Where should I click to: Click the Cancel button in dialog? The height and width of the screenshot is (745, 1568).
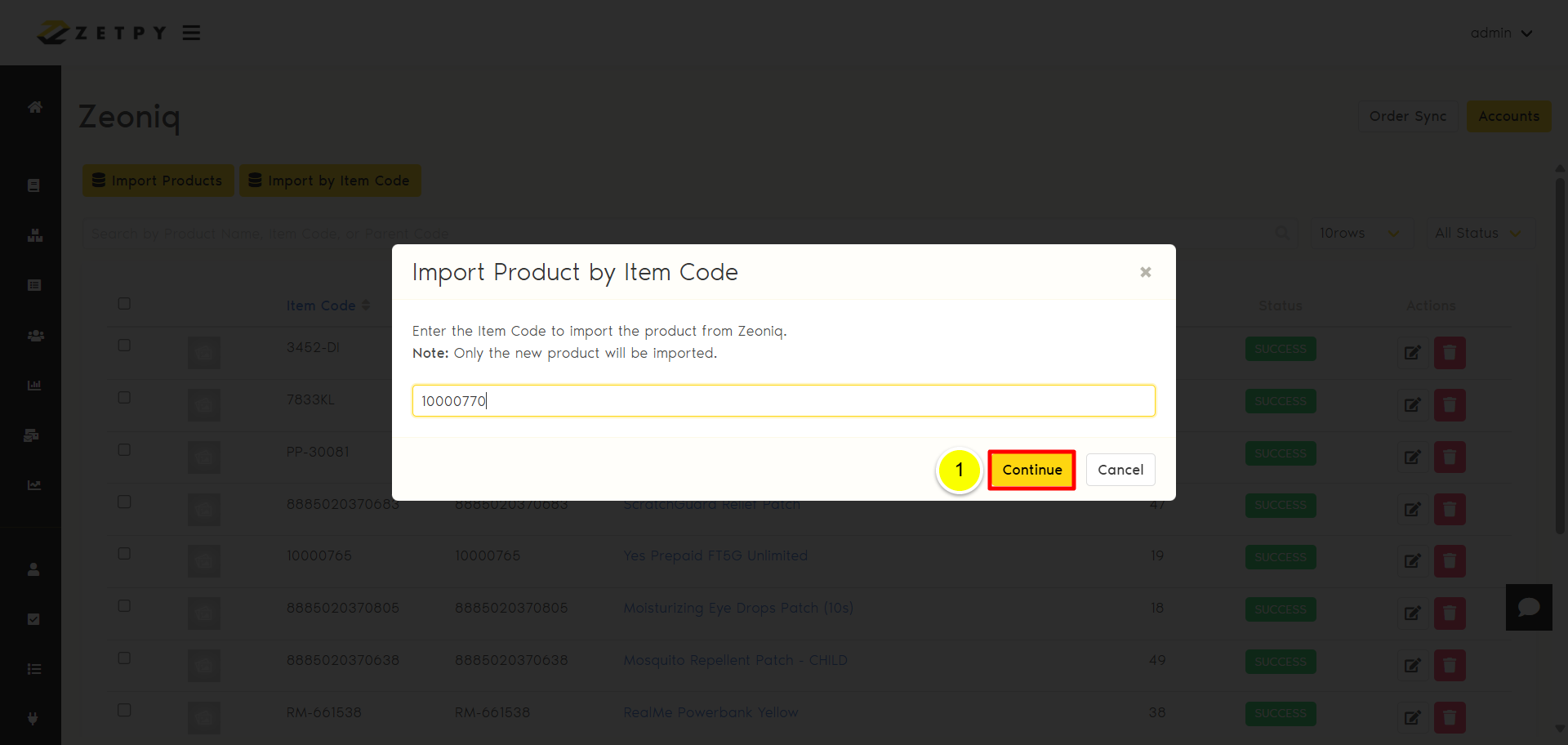point(1120,470)
